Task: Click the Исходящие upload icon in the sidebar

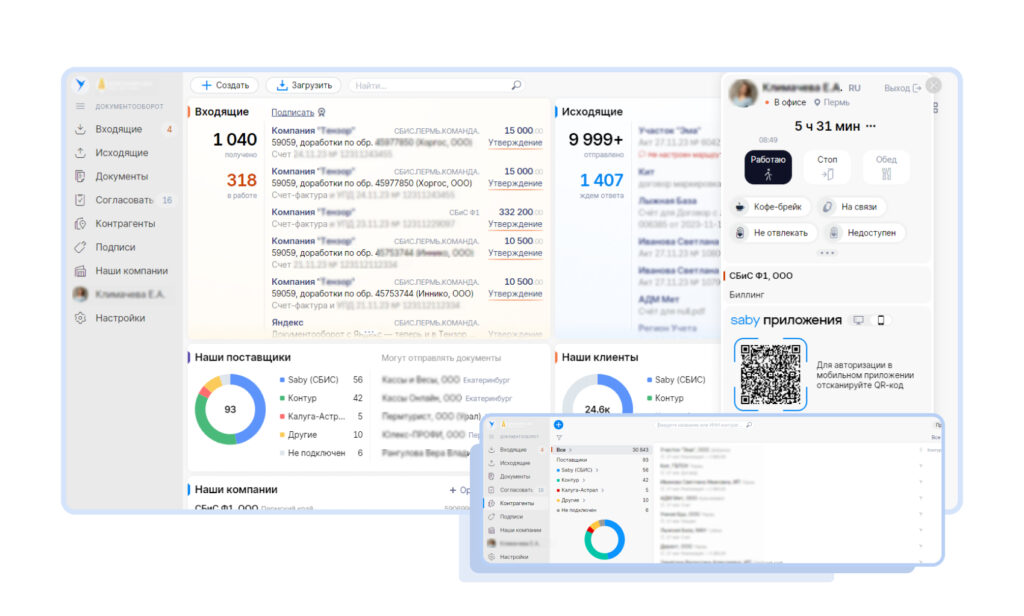Action: (x=80, y=153)
